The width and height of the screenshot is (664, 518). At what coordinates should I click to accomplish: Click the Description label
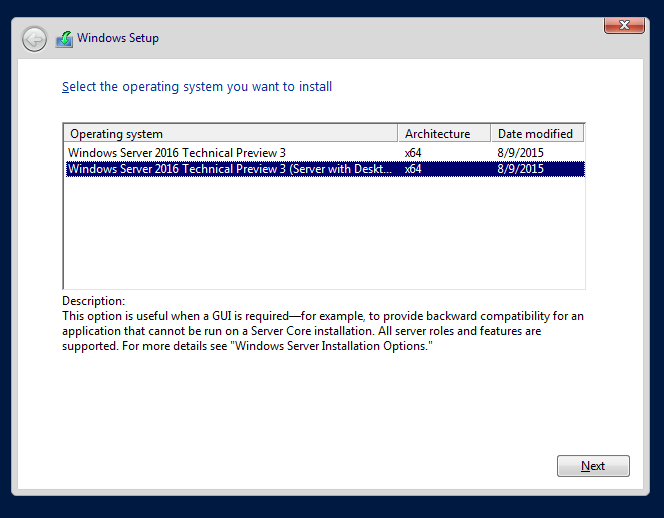pyautogui.click(x=94, y=301)
